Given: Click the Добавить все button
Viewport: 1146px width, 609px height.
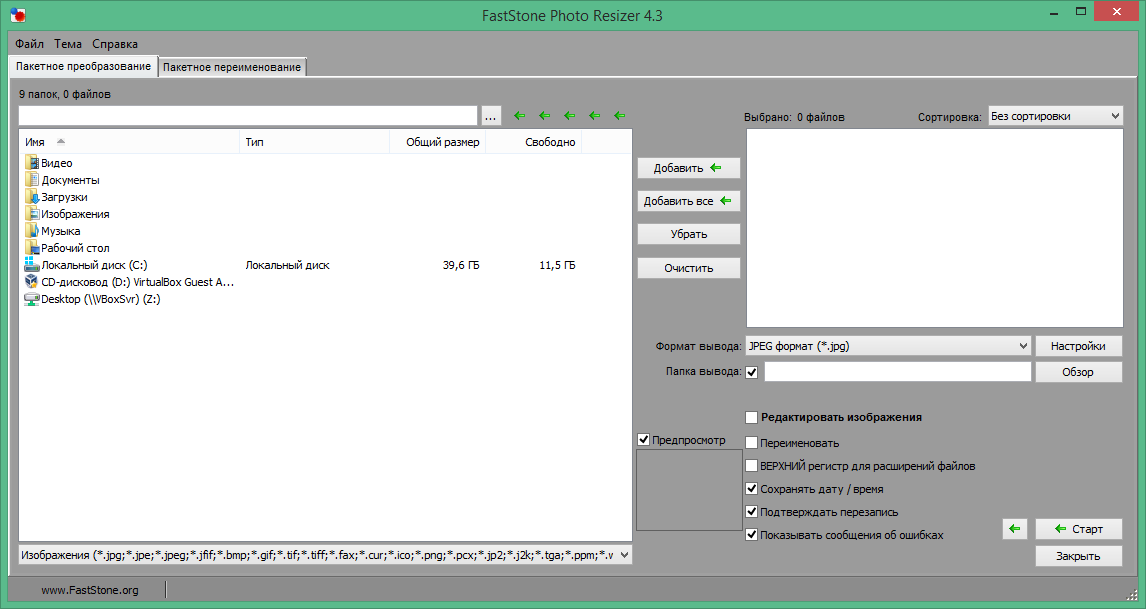Looking at the screenshot, I should pos(688,201).
